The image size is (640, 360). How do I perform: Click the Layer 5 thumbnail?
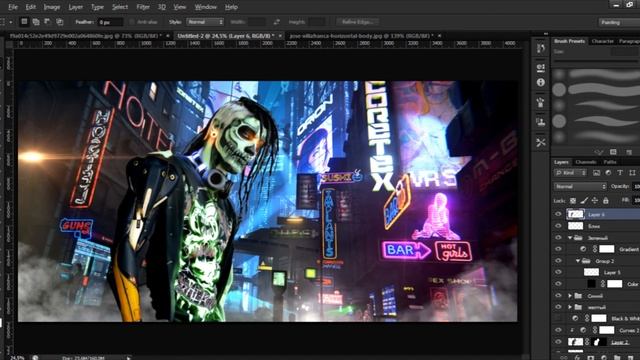[x=591, y=272]
